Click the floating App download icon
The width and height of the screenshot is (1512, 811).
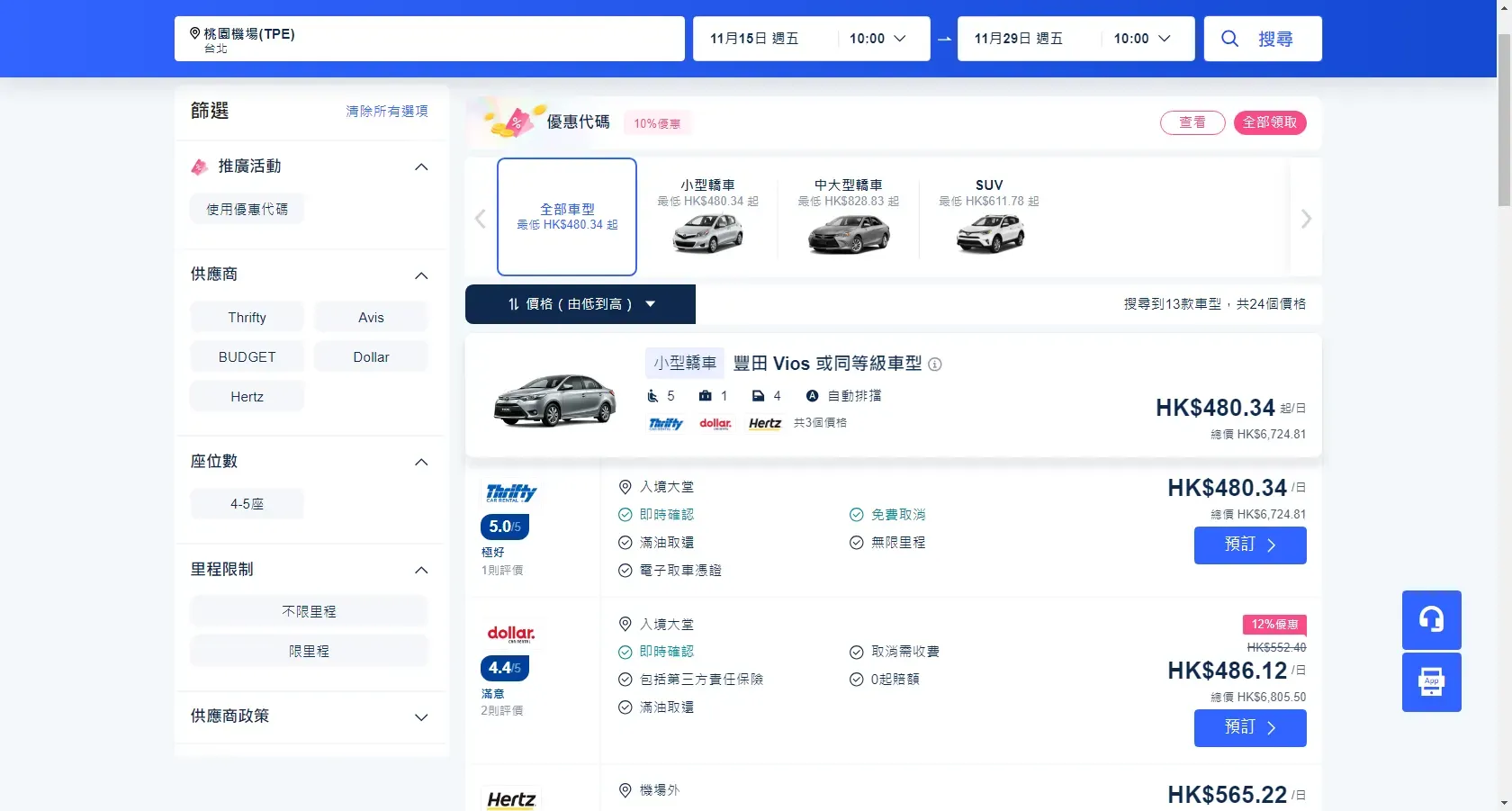pyautogui.click(x=1430, y=682)
